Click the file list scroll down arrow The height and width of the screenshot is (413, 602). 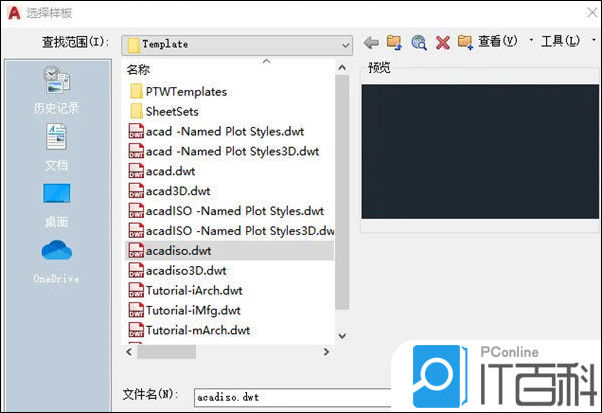point(342,336)
